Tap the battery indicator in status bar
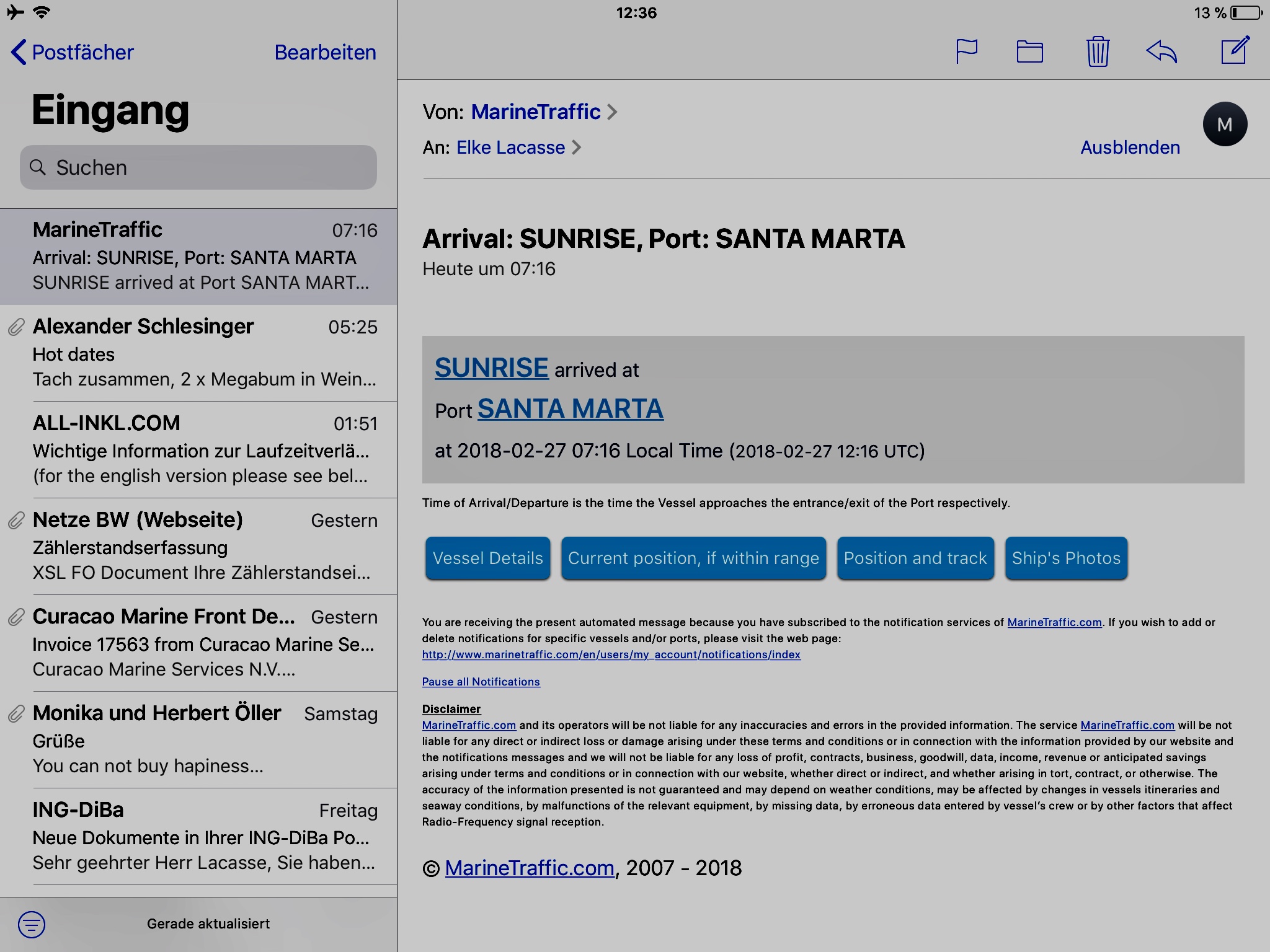 tap(1246, 12)
